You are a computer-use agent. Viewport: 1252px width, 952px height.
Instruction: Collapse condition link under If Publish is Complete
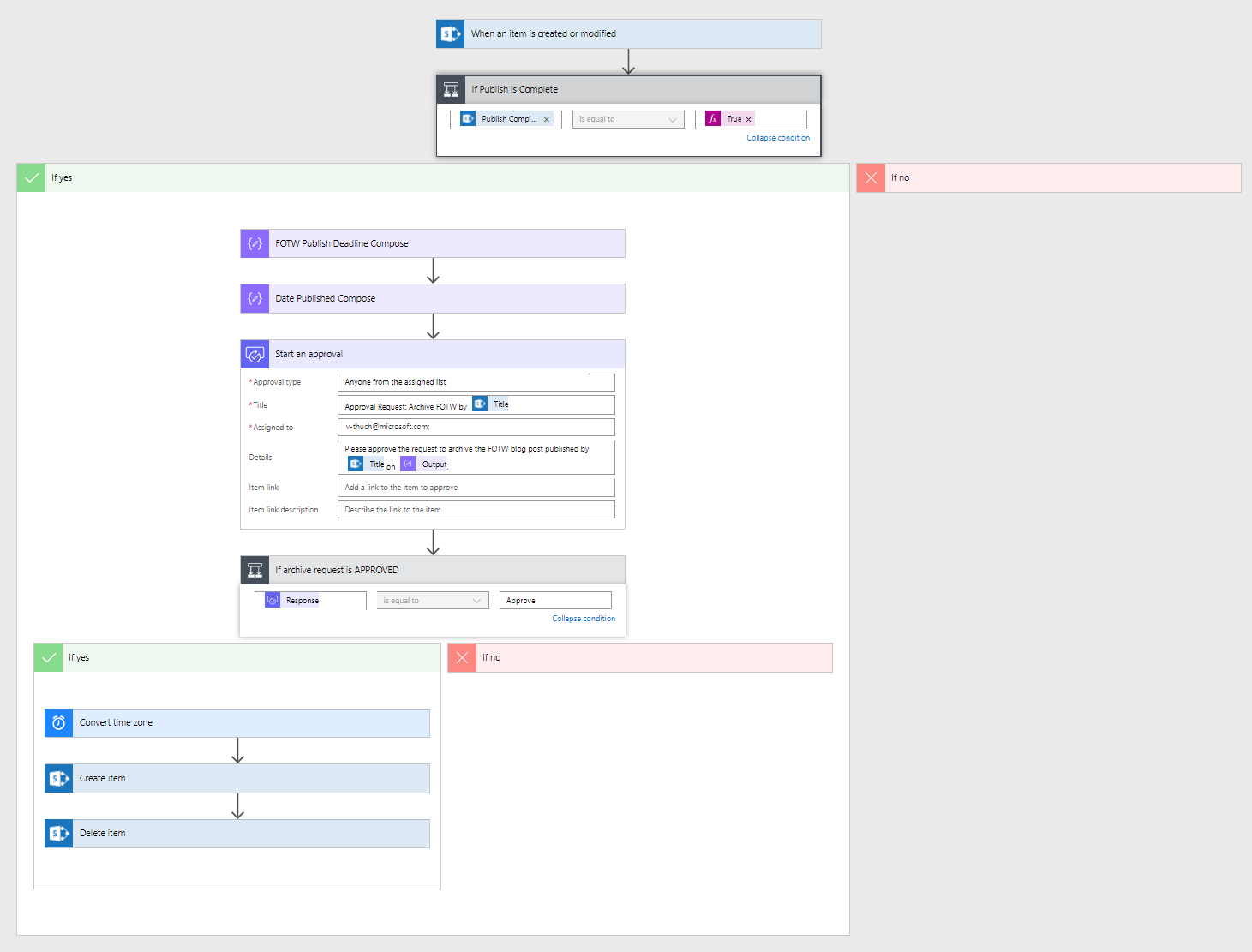pyautogui.click(x=777, y=138)
